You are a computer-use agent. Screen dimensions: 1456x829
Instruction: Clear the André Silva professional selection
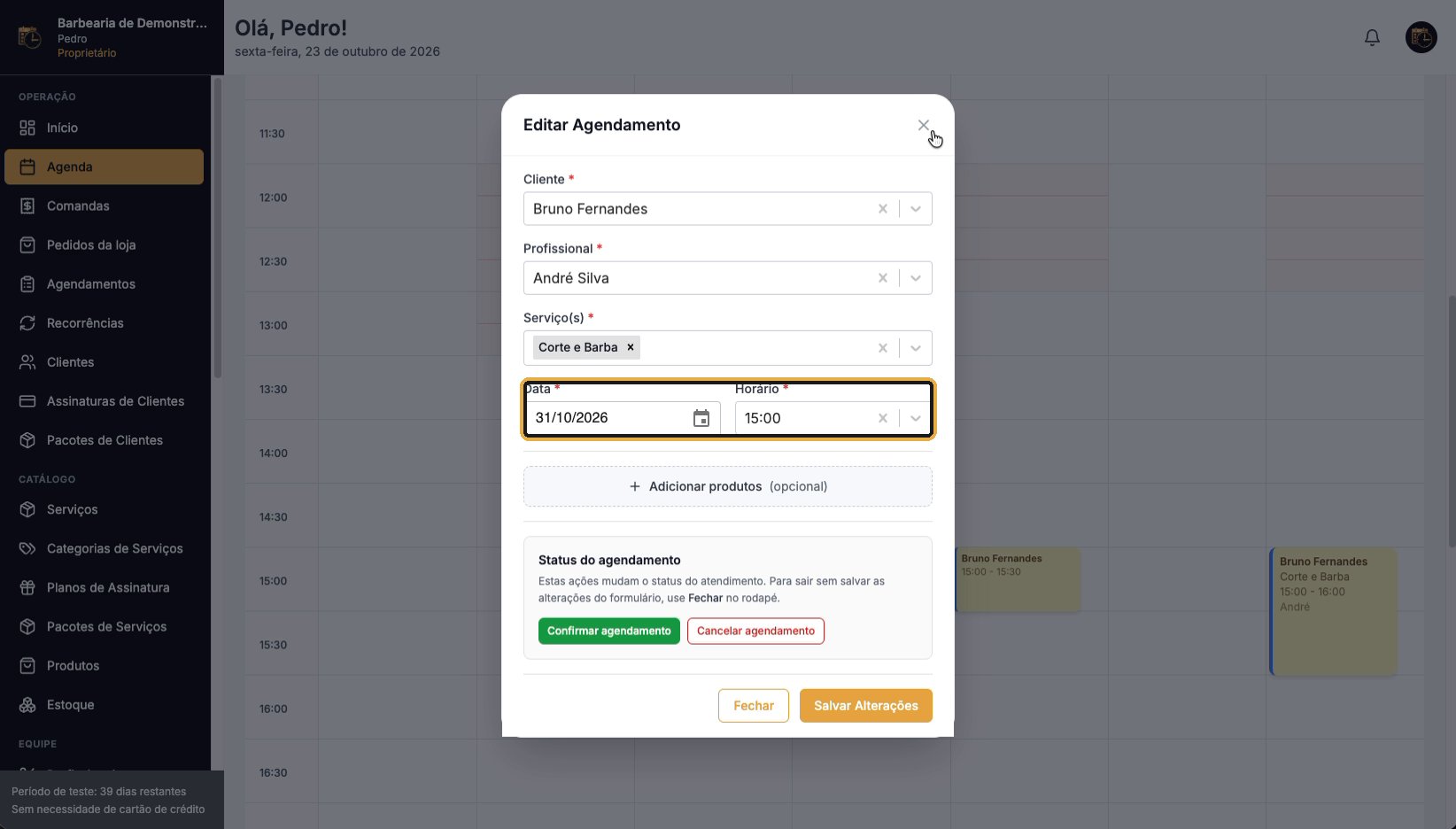pos(883,278)
